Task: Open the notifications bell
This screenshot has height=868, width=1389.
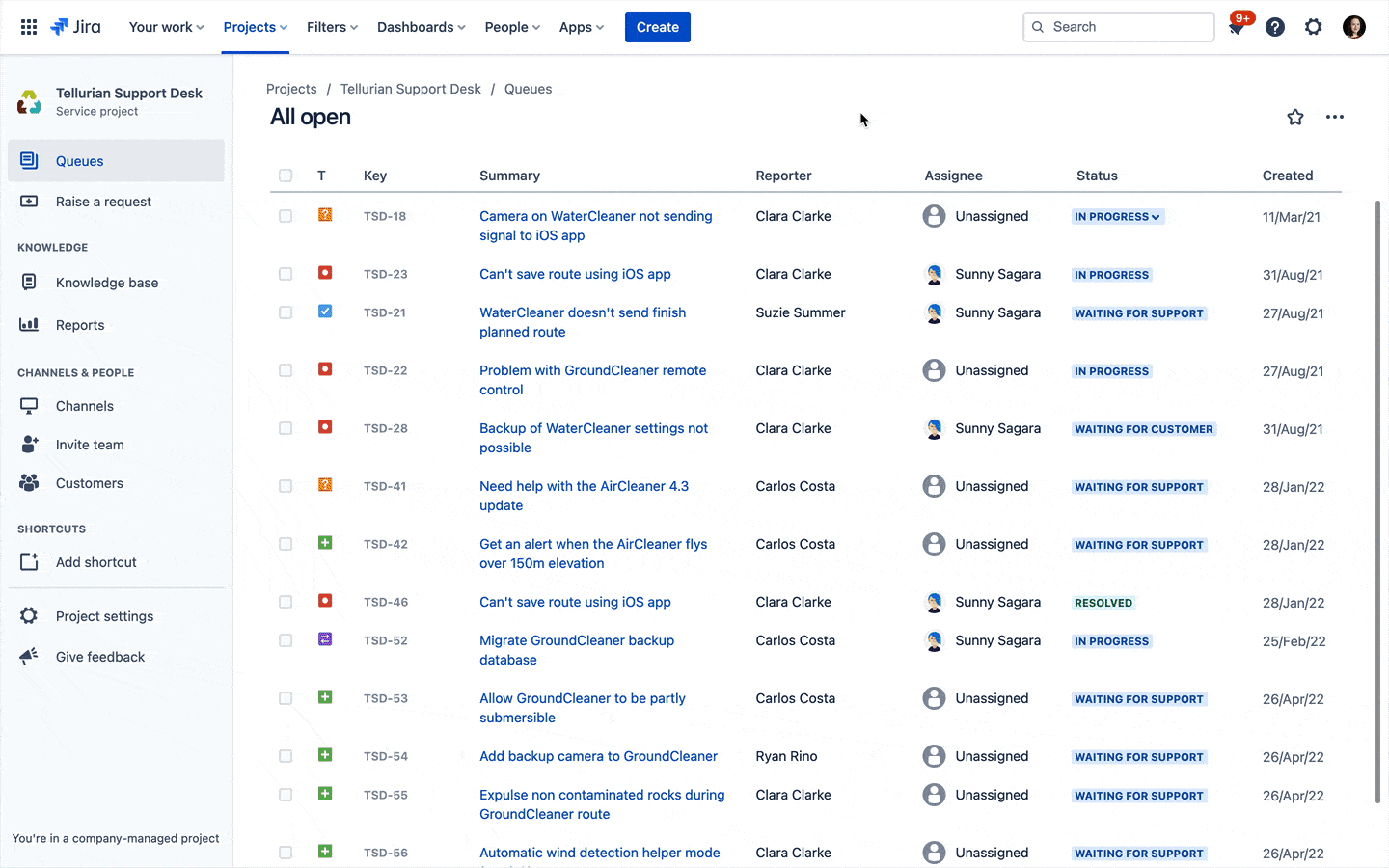Action: click(1237, 27)
